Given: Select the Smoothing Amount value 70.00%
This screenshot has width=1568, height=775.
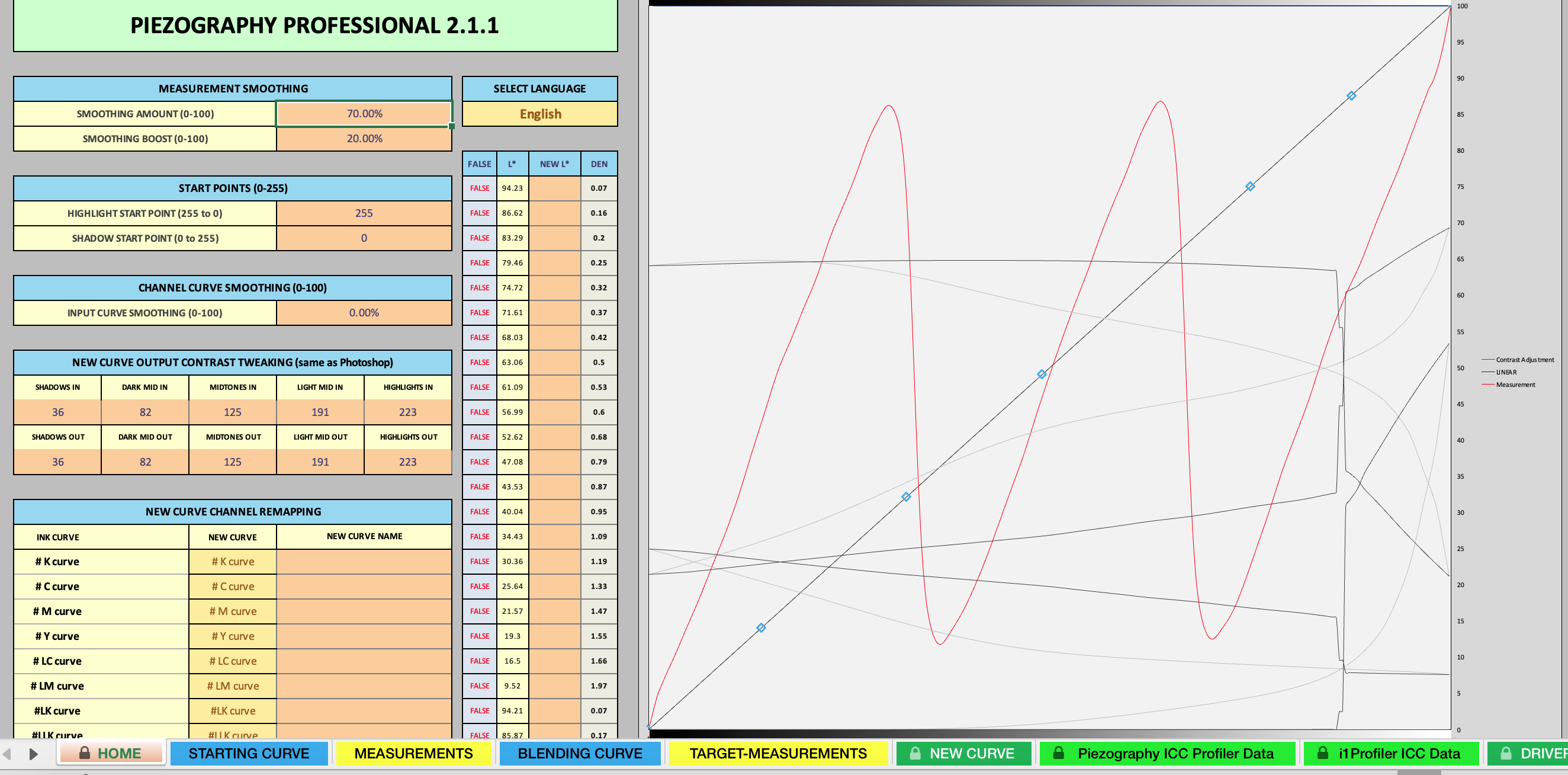Looking at the screenshot, I should (x=364, y=114).
